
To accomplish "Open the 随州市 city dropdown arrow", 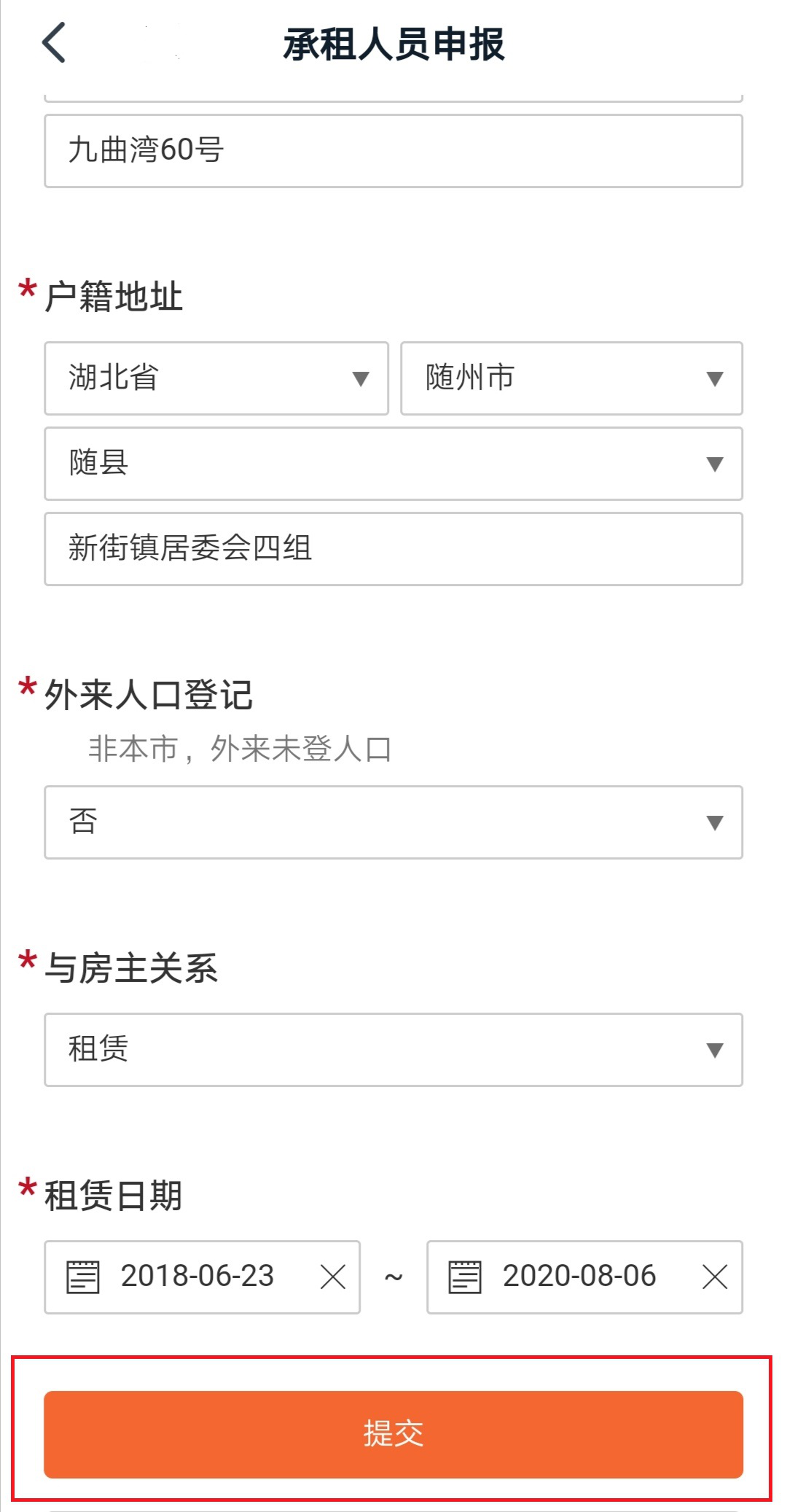I will 715,378.
